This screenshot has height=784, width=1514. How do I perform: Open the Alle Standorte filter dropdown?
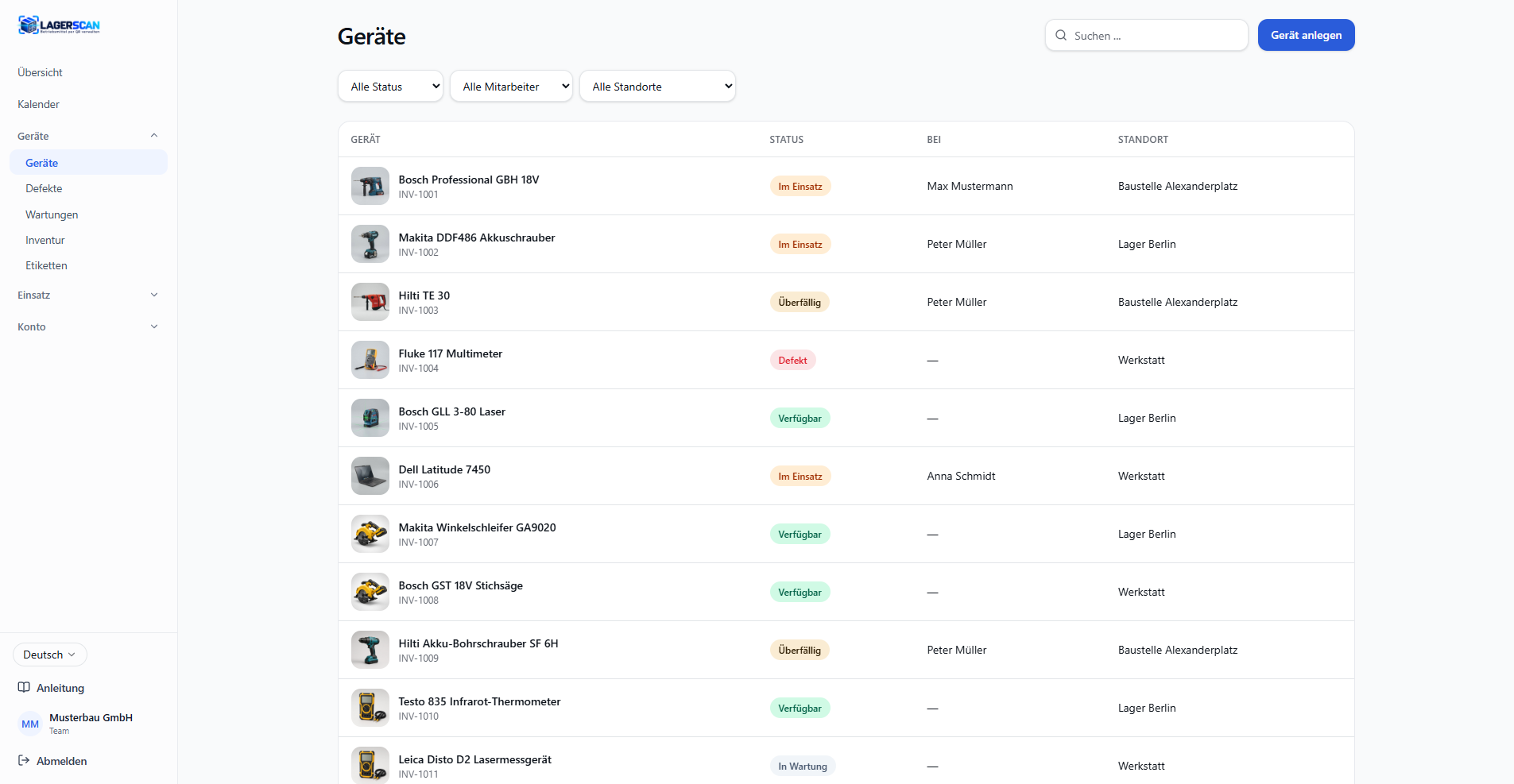[x=657, y=86]
